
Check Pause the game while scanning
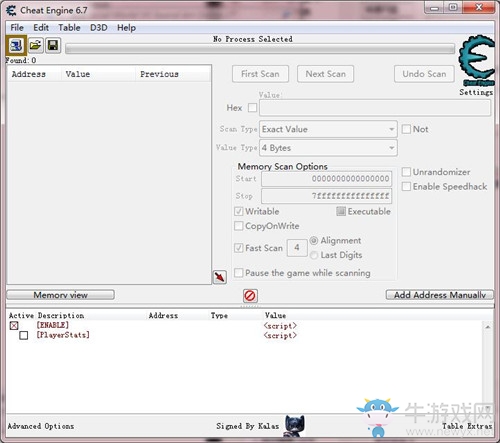tap(238, 273)
